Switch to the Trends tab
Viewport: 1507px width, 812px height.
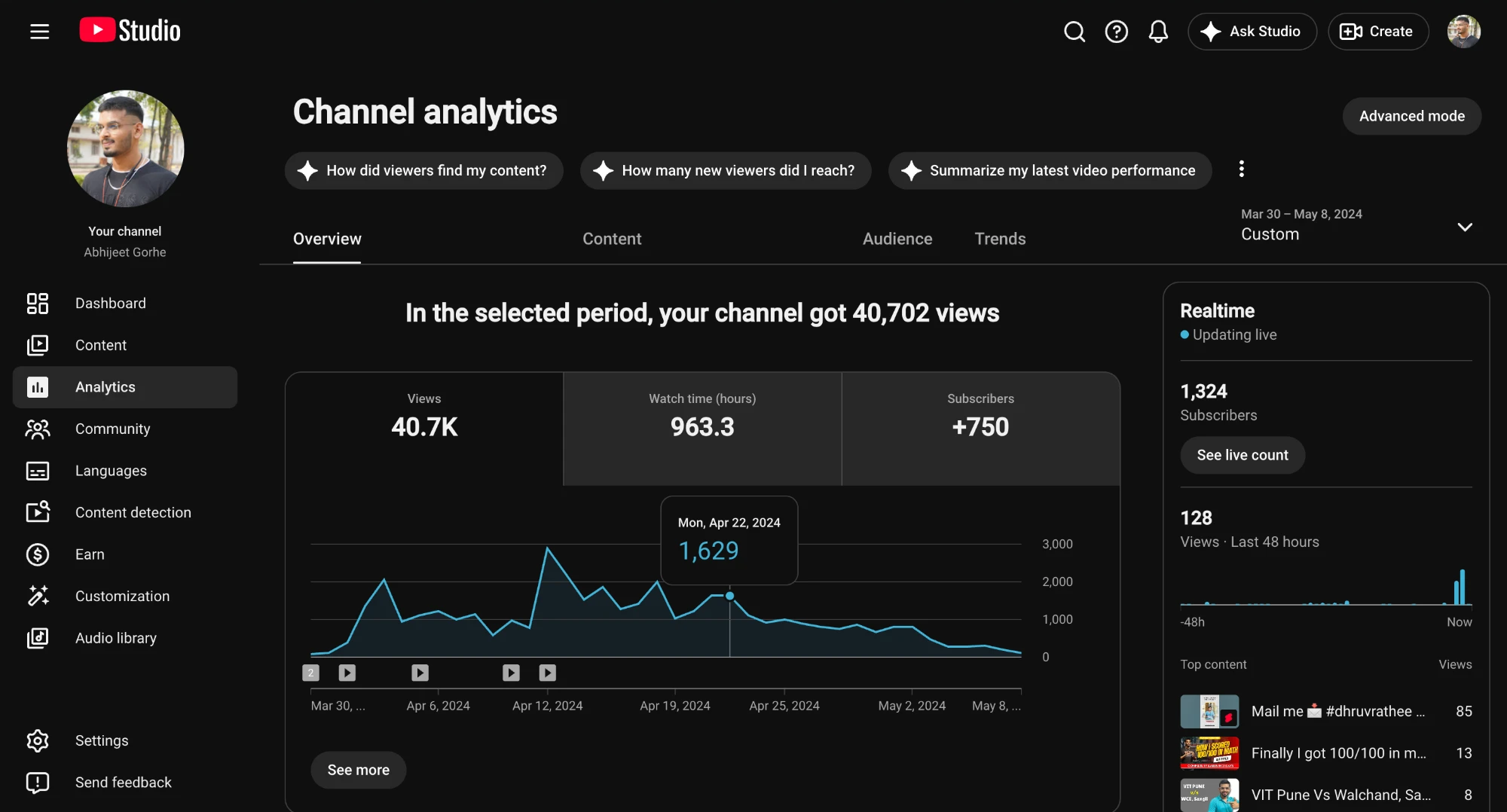[x=1000, y=239]
